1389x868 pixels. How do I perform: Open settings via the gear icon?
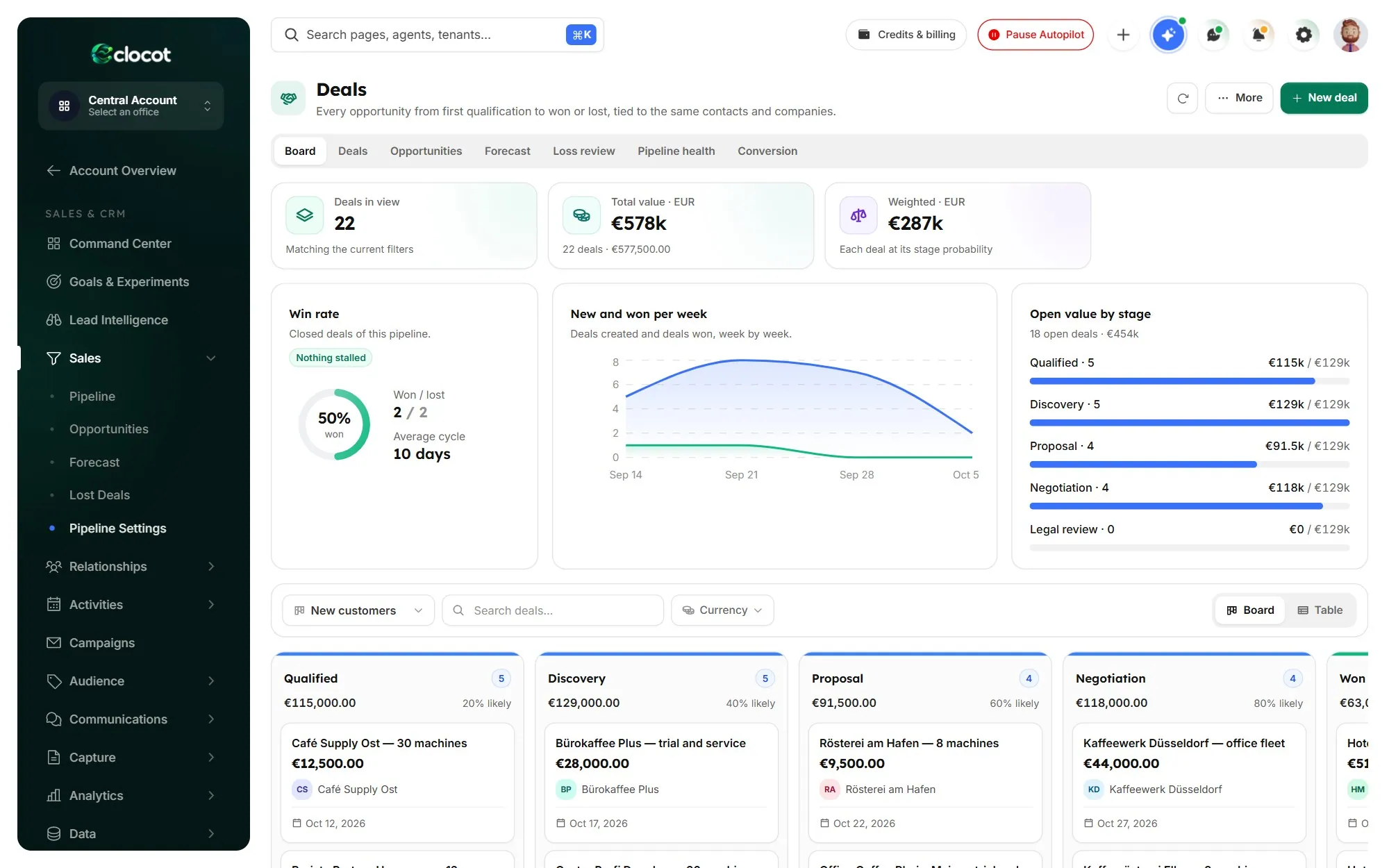[1304, 35]
